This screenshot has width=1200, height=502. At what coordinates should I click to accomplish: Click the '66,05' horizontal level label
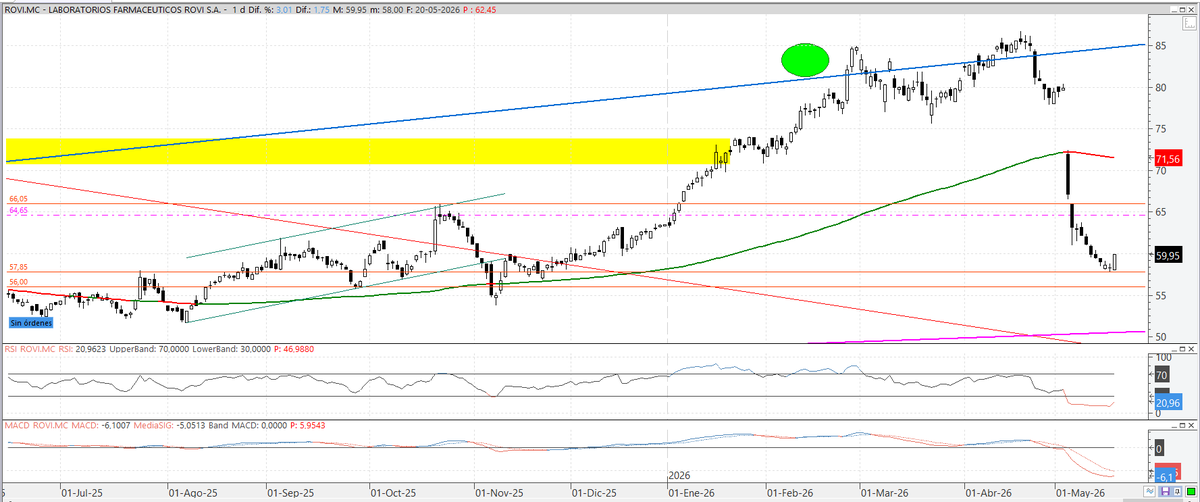click(x=18, y=199)
